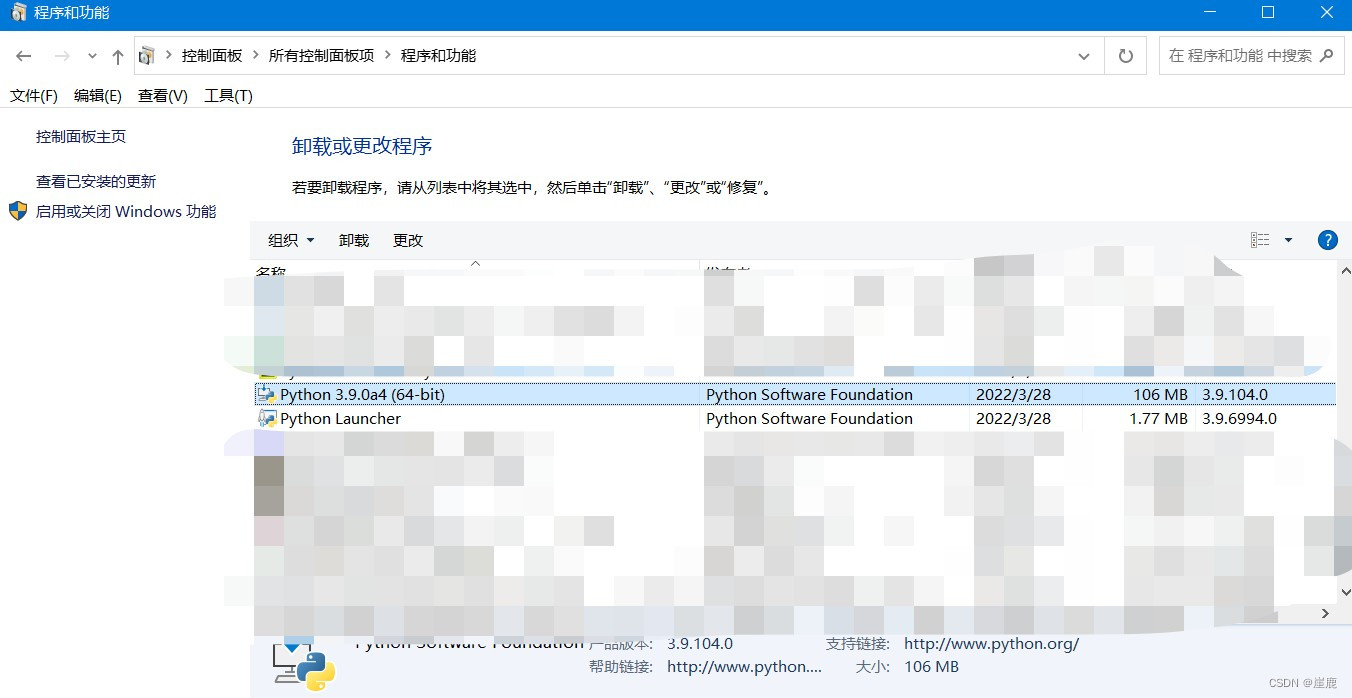
Task: Click the search magnifier icon
Action: pos(1327,56)
